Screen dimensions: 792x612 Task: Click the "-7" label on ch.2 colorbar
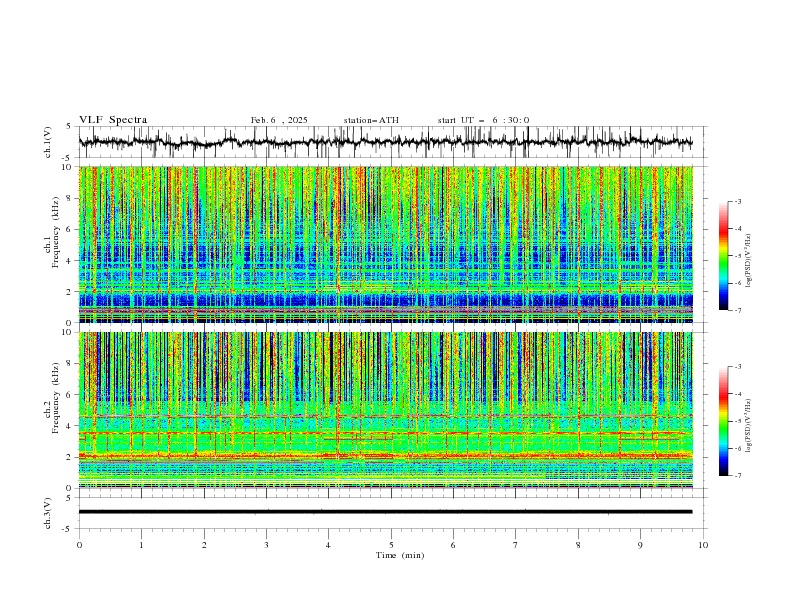tap(738, 475)
